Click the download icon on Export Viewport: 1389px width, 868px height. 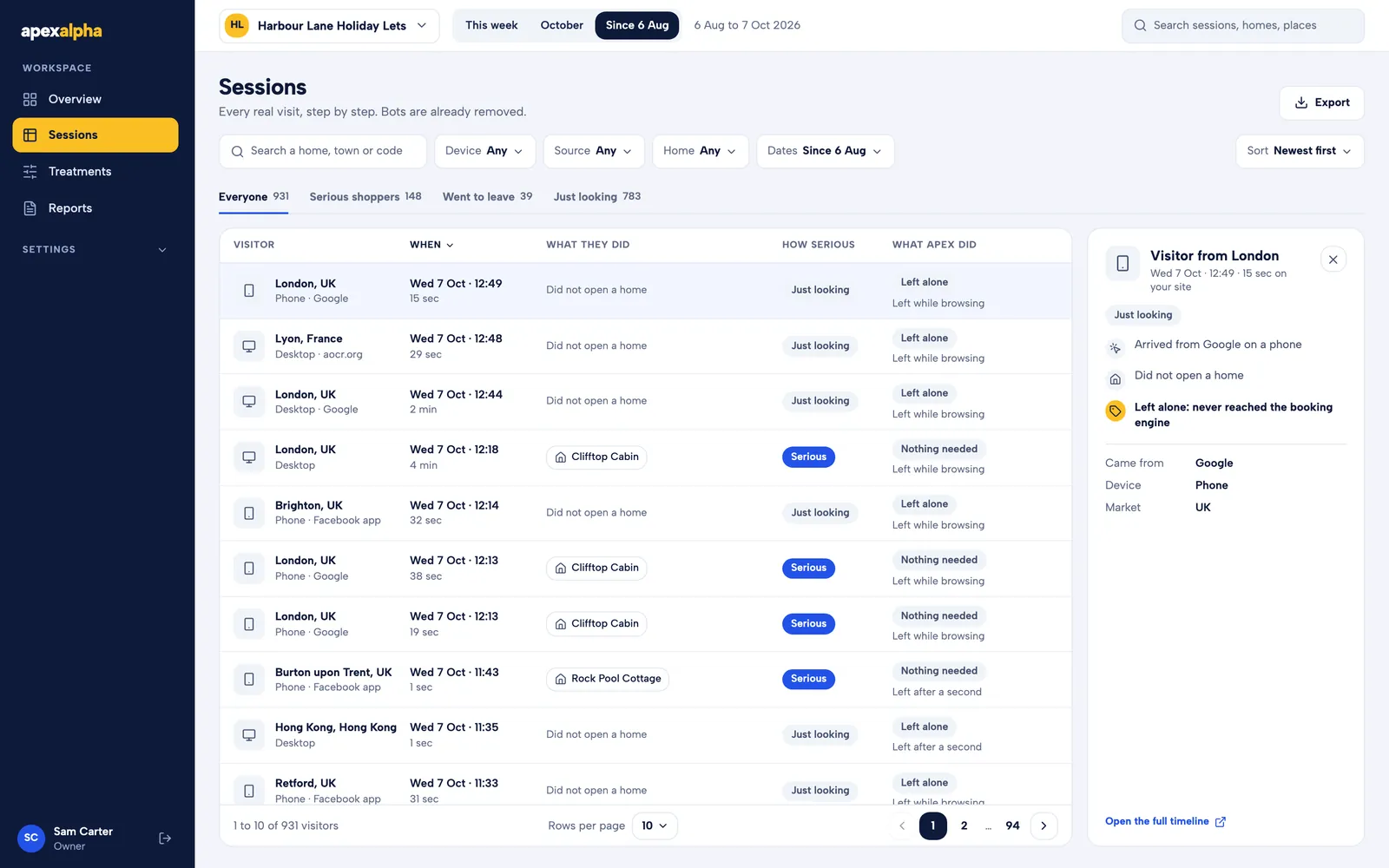pyautogui.click(x=1301, y=102)
